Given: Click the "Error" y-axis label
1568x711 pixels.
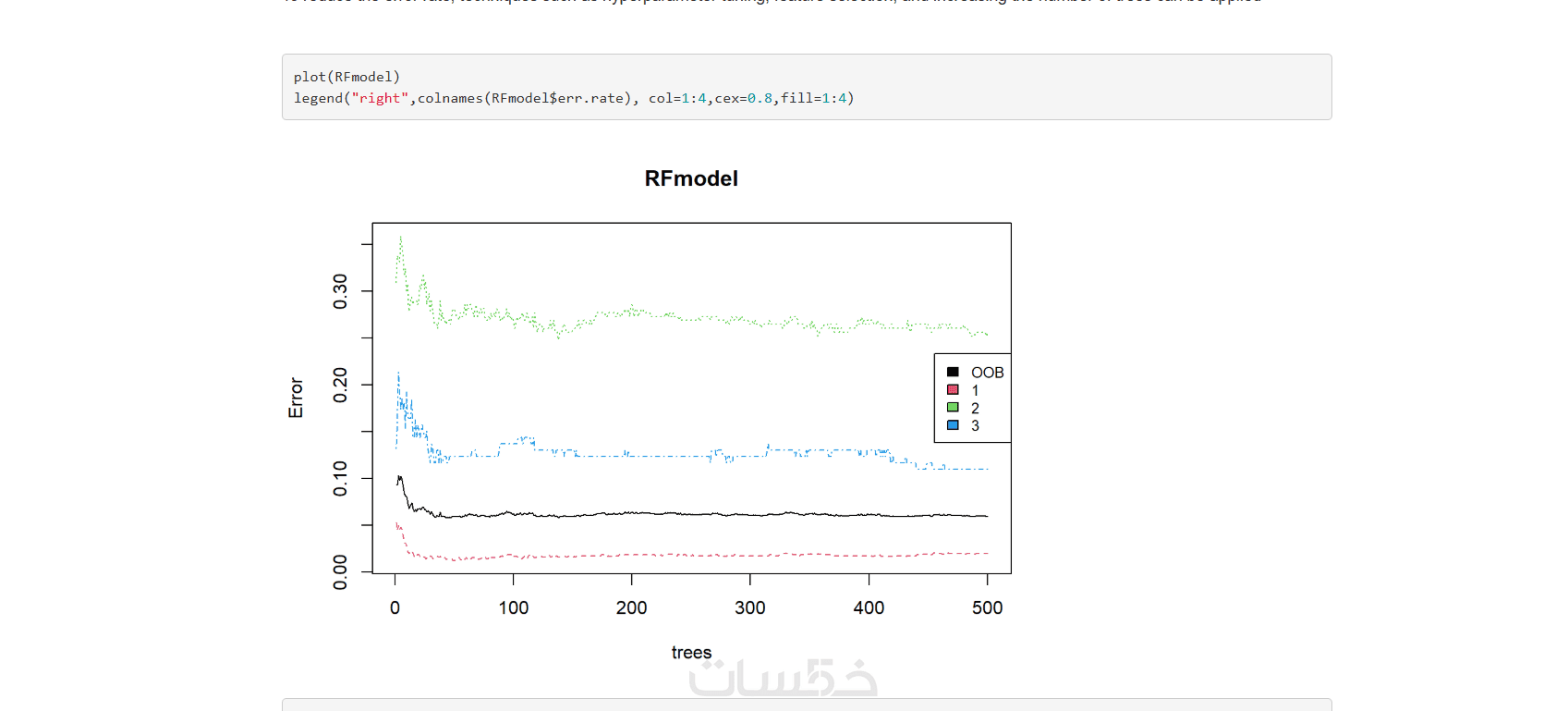Looking at the screenshot, I should click(296, 398).
